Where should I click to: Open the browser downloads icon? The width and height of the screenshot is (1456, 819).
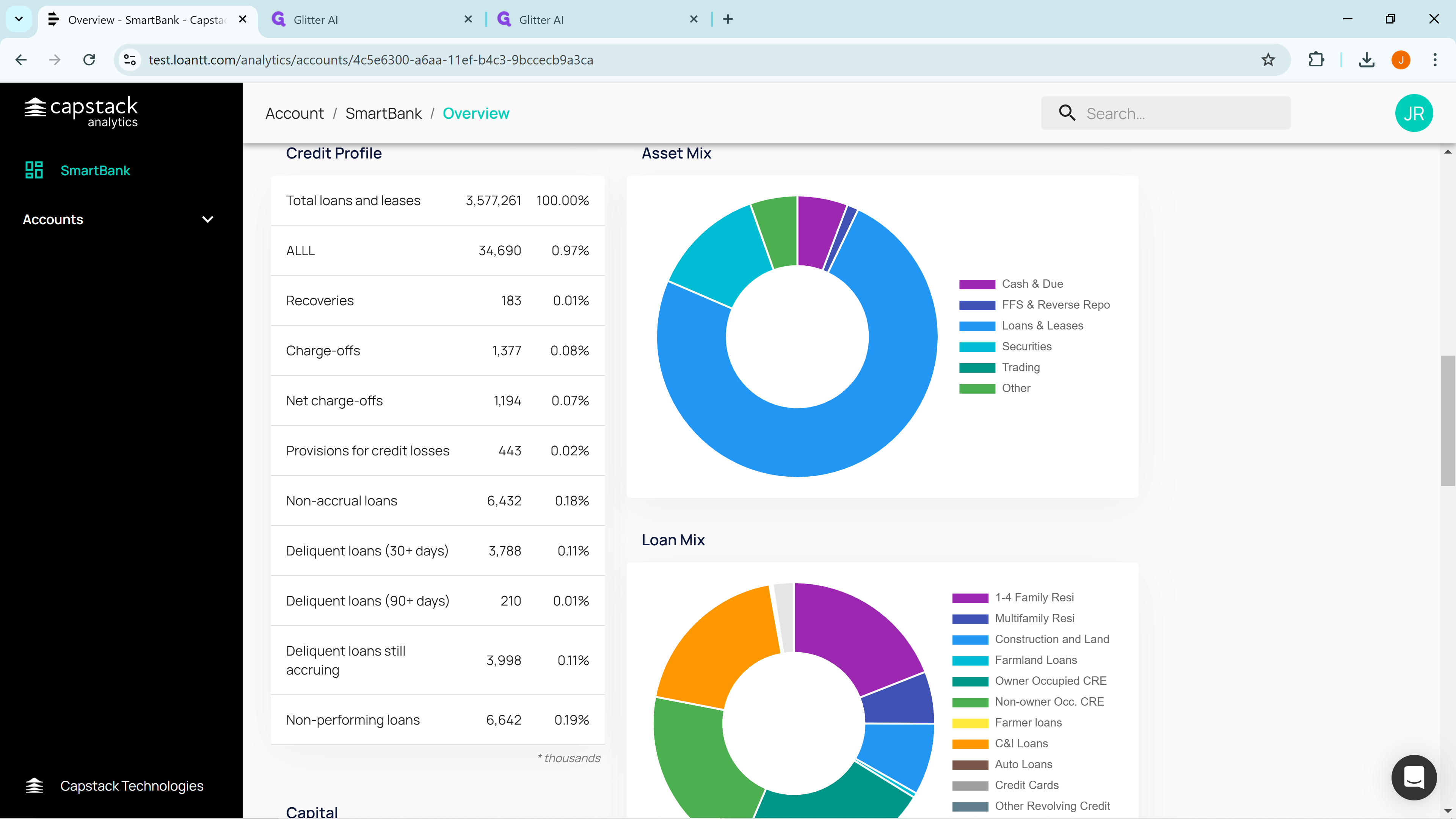(x=1367, y=60)
